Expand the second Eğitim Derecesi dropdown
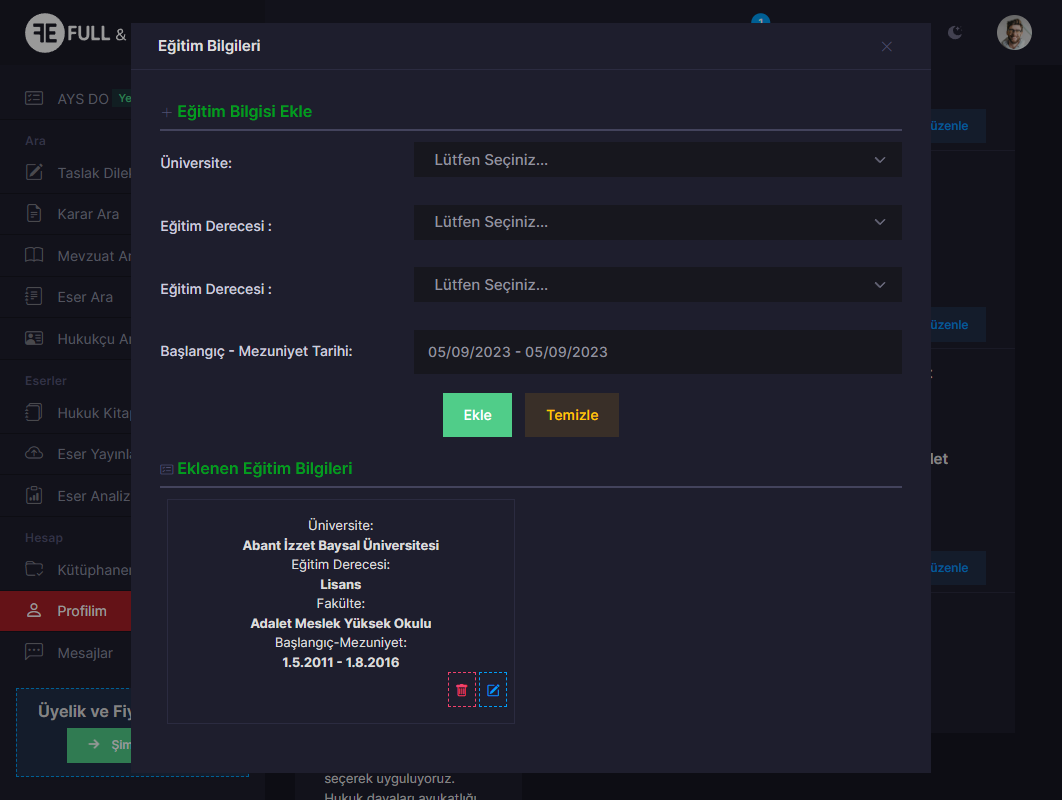Image resolution: width=1062 pixels, height=800 pixels. pos(657,285)
